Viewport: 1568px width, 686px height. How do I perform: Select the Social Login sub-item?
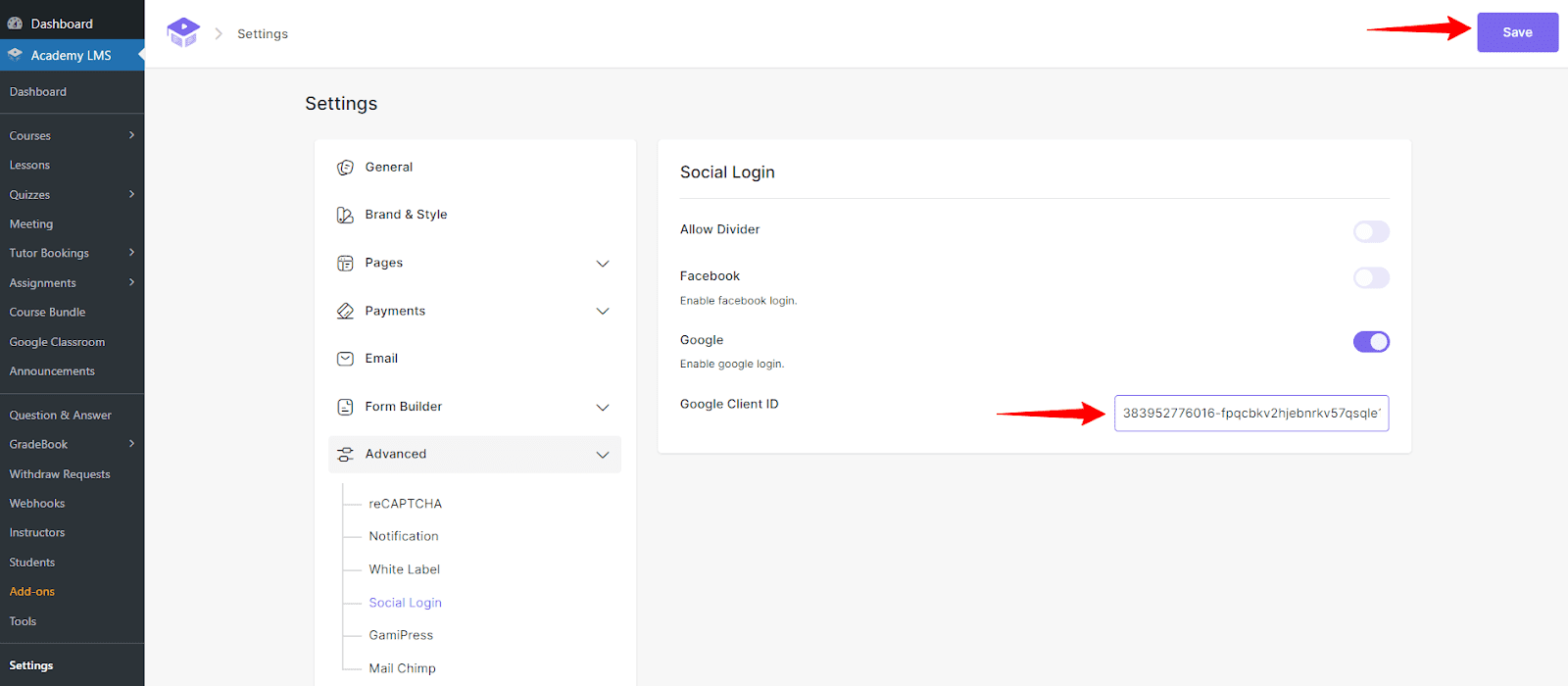405,603
